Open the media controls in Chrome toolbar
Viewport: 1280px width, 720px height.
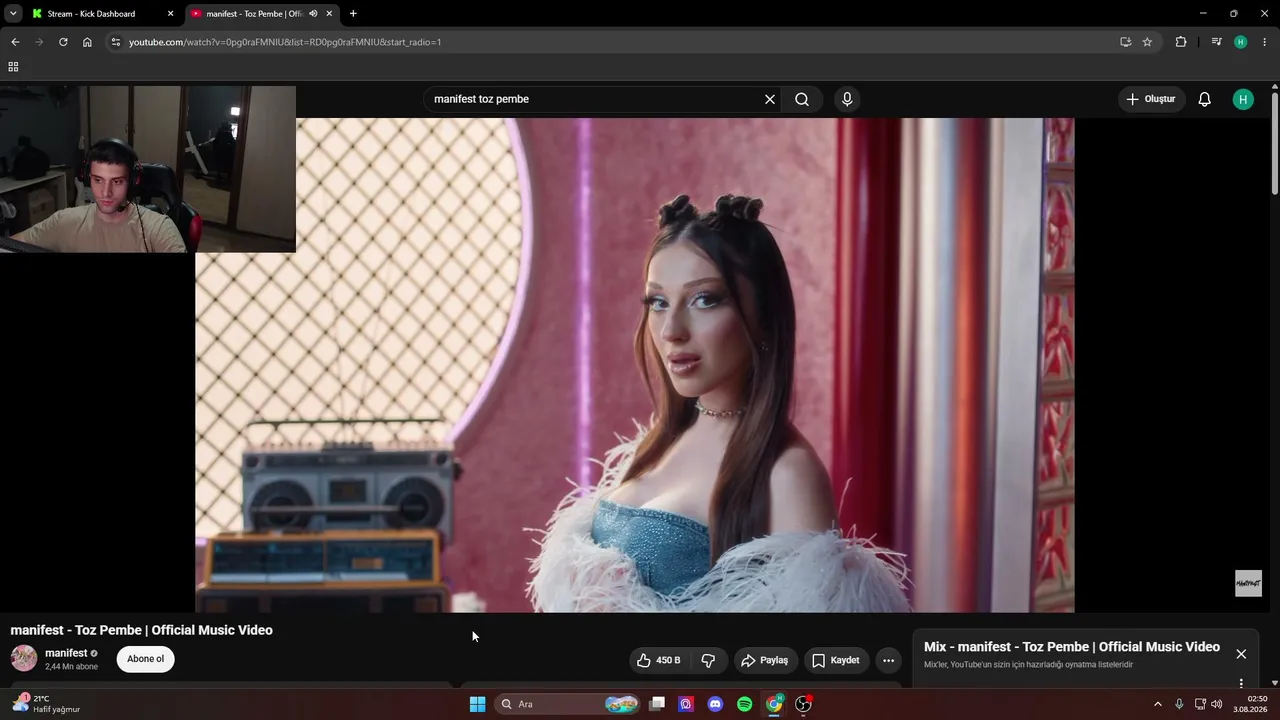(1216, 42)
